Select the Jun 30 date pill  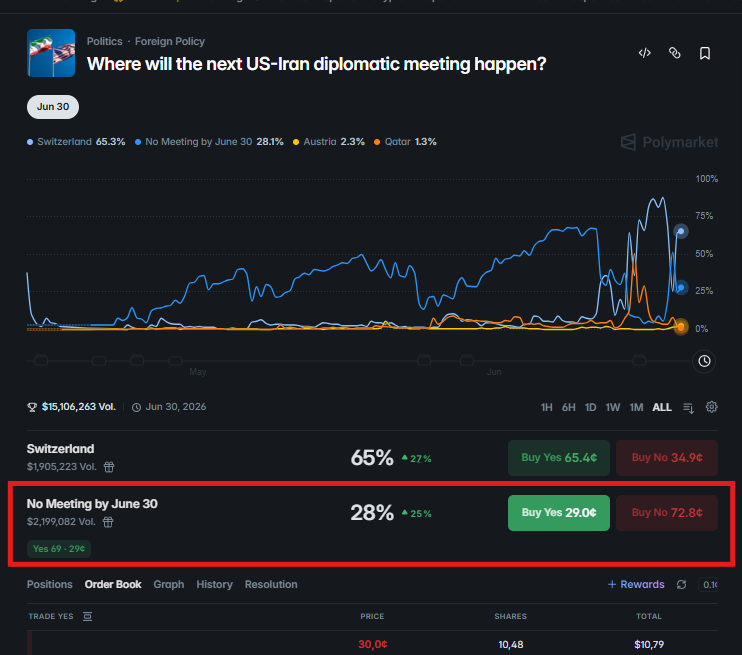(53, 107)
